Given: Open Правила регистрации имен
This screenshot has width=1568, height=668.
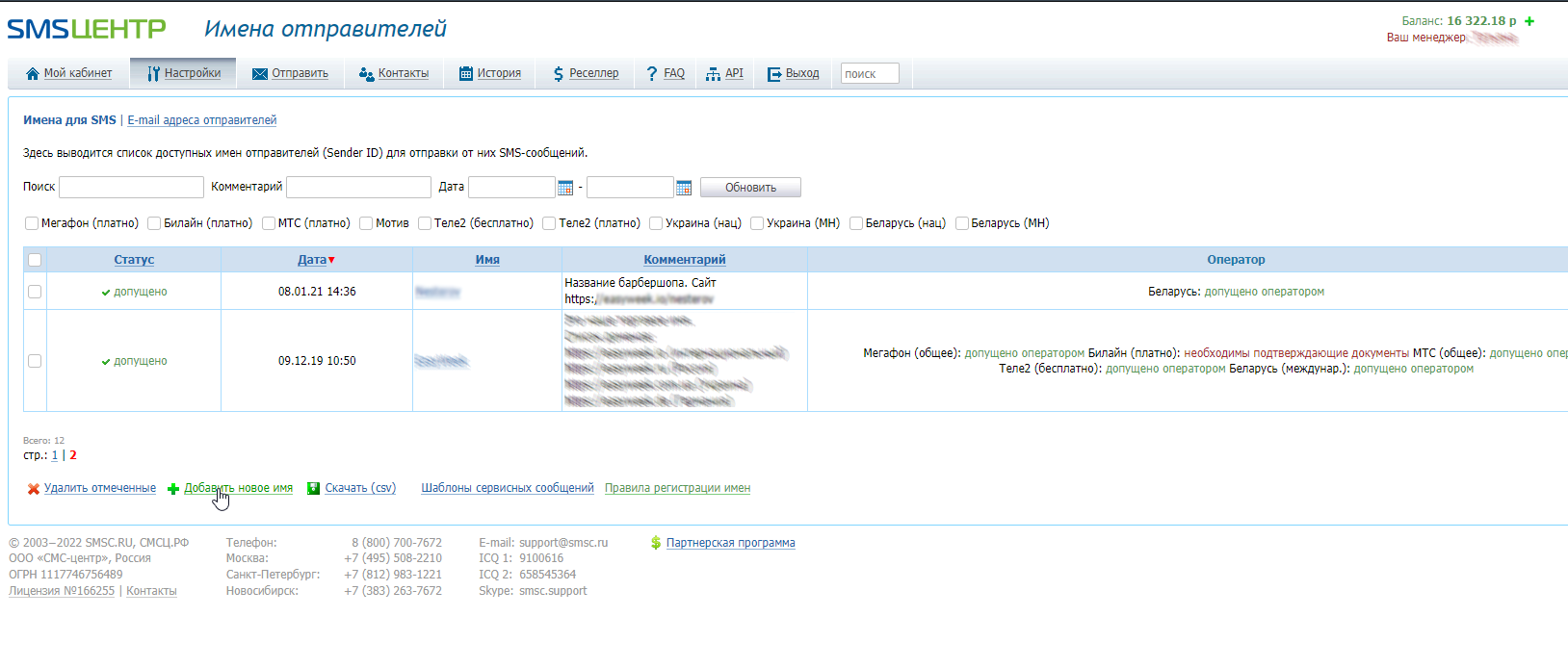Looking at the screenshot, I should click(678, 489).
